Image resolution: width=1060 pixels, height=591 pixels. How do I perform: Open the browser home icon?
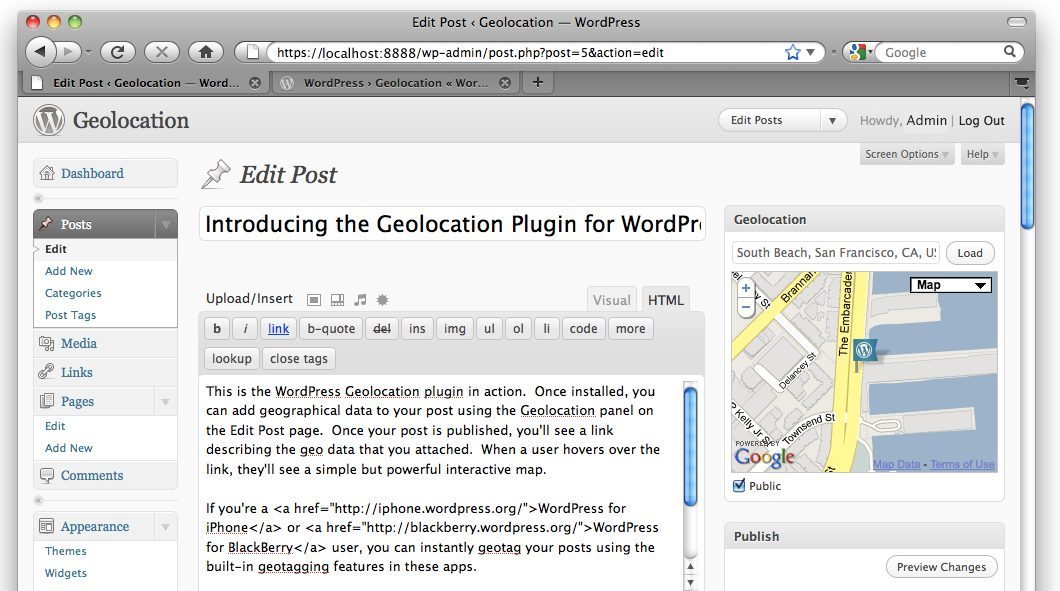point(206,52)
